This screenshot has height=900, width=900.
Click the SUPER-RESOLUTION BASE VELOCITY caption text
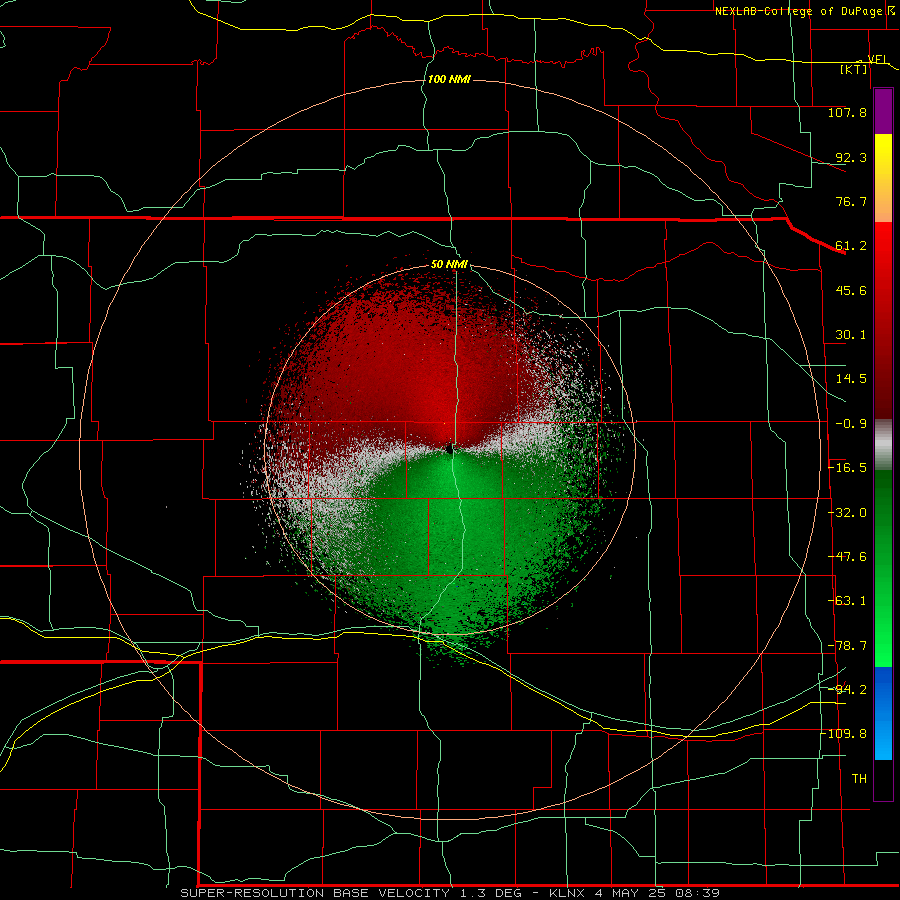(x=315, y=893)
